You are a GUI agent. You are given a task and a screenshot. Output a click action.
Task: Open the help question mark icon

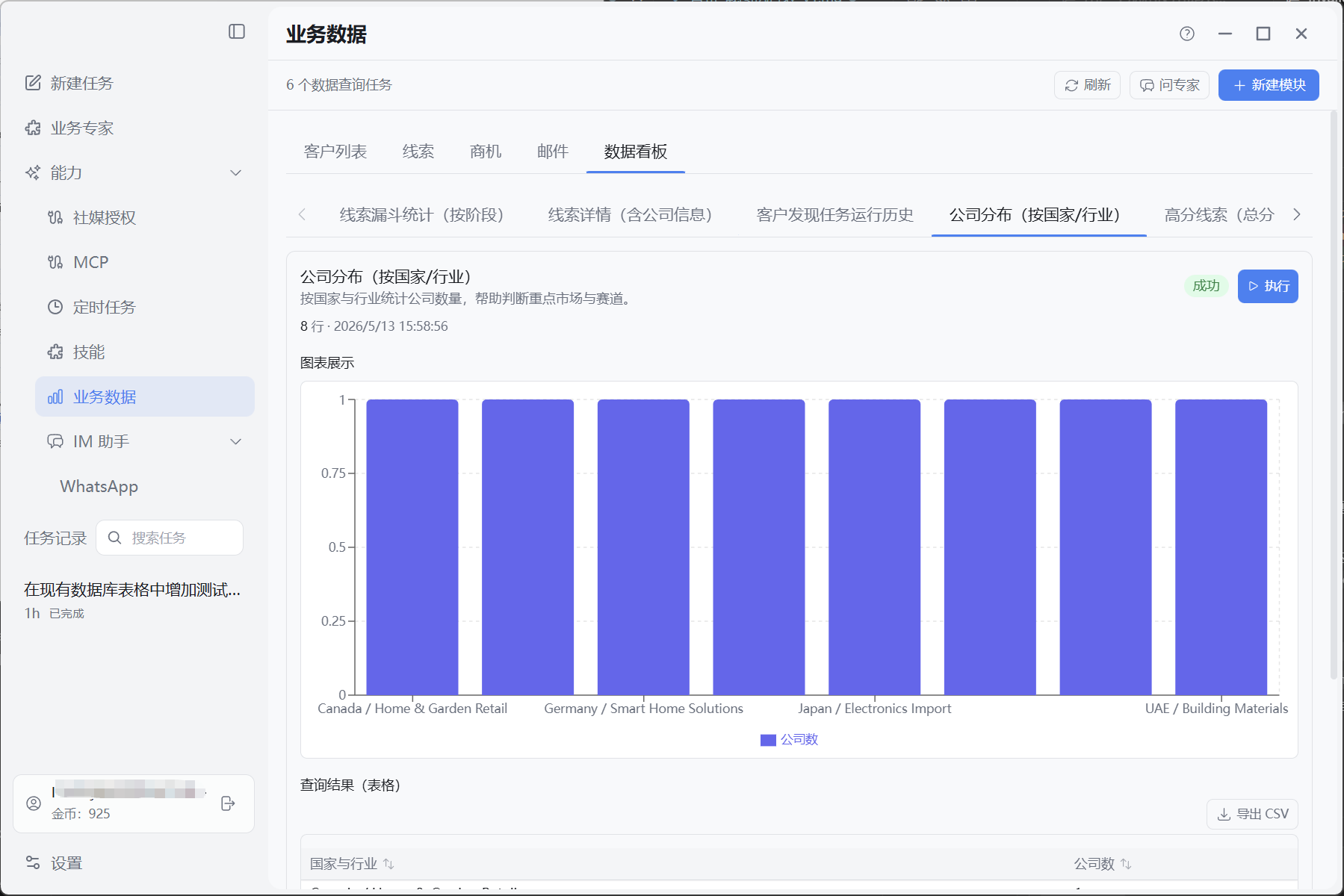pos(1187,34)
